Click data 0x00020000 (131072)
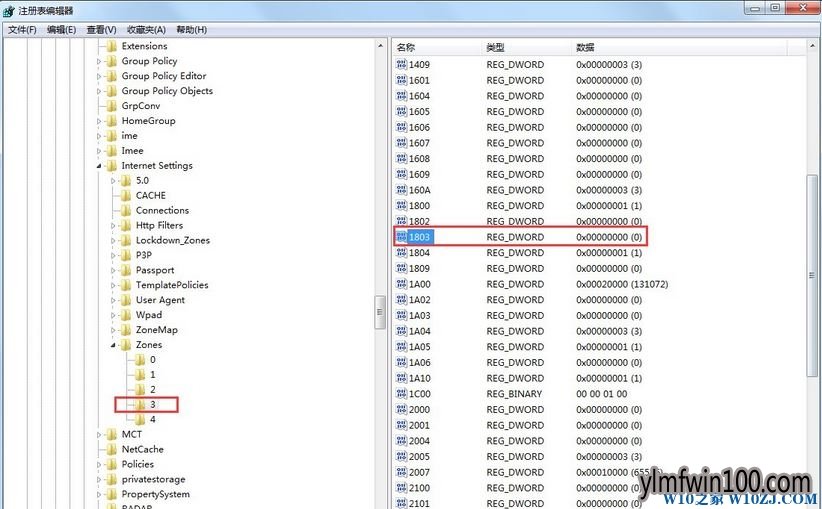 click(622, 284)
